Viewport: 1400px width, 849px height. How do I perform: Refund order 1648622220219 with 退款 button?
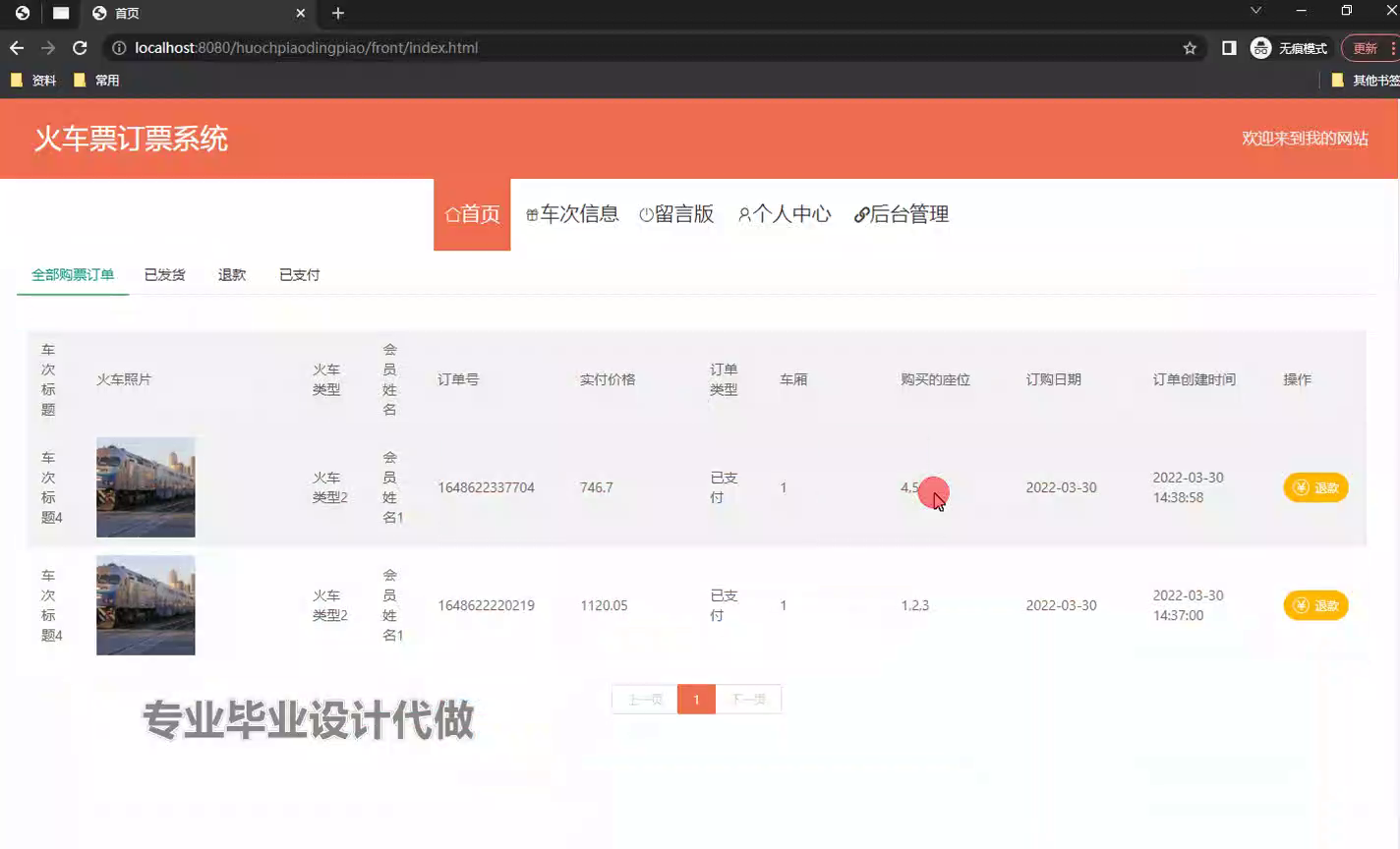[x=1315, y=605]
